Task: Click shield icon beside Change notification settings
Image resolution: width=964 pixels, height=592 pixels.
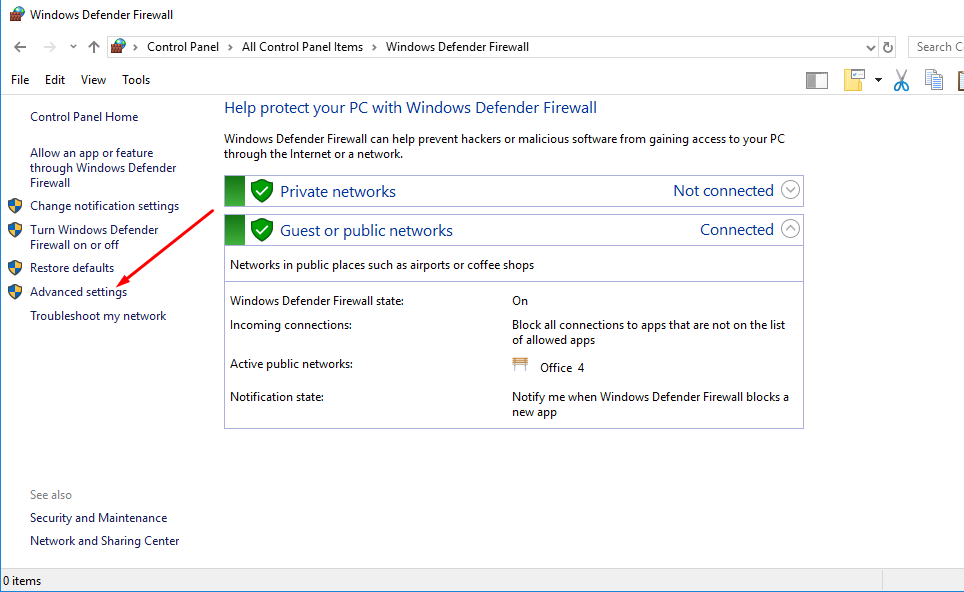Action: click(15, 206)
